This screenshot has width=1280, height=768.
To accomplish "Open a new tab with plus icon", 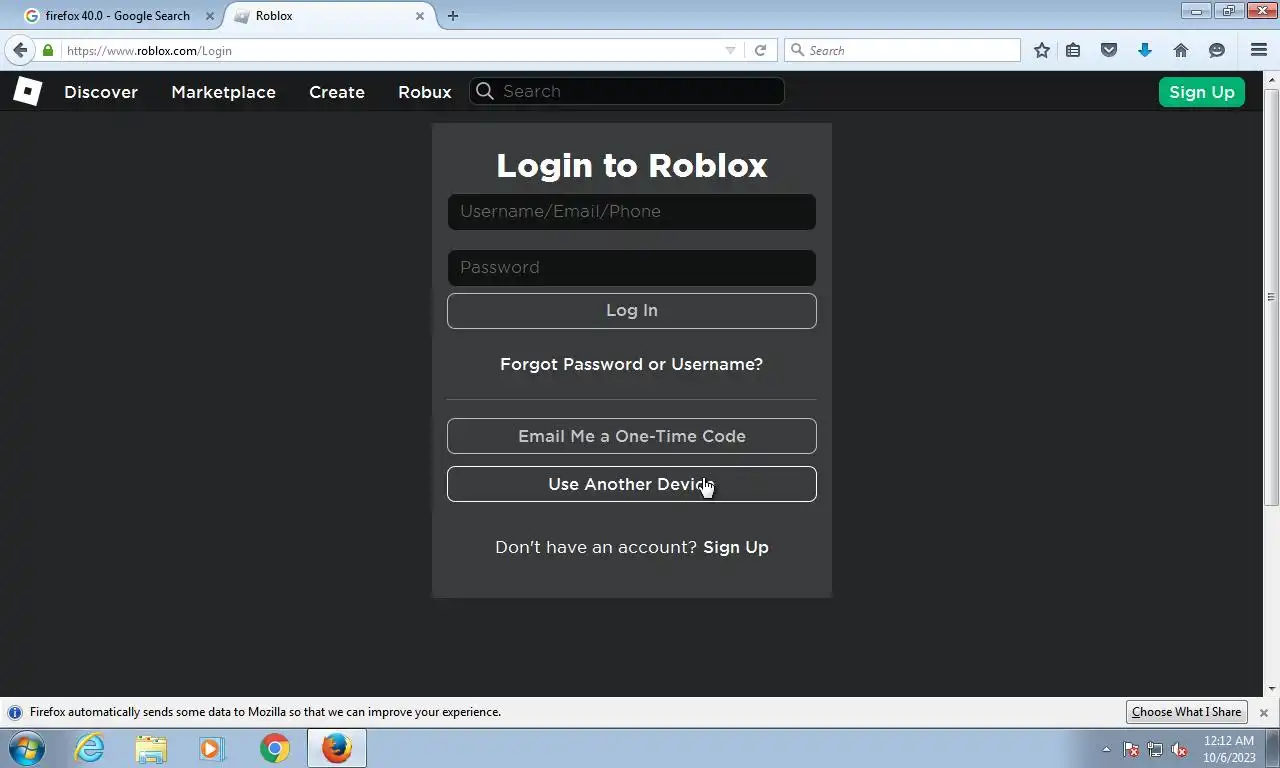I will tap(453, 16).
